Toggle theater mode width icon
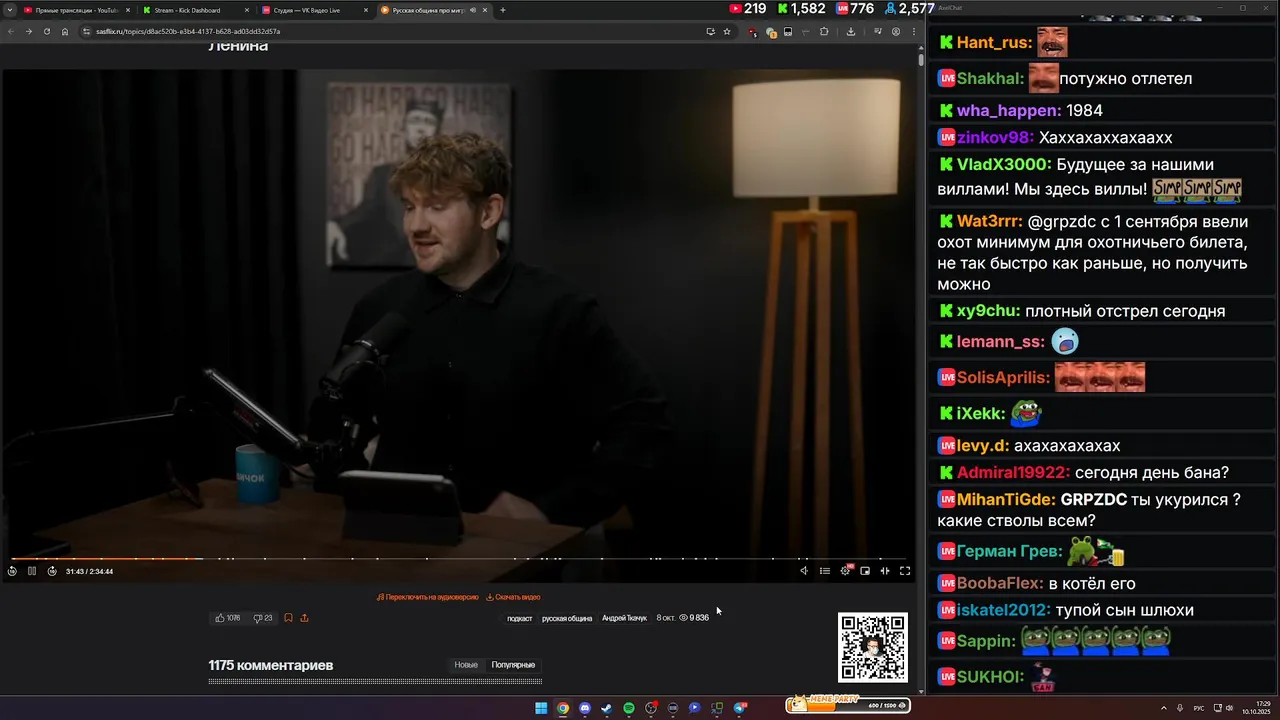The height and width of the screenshot is (720, 1280). coord(885,571)
